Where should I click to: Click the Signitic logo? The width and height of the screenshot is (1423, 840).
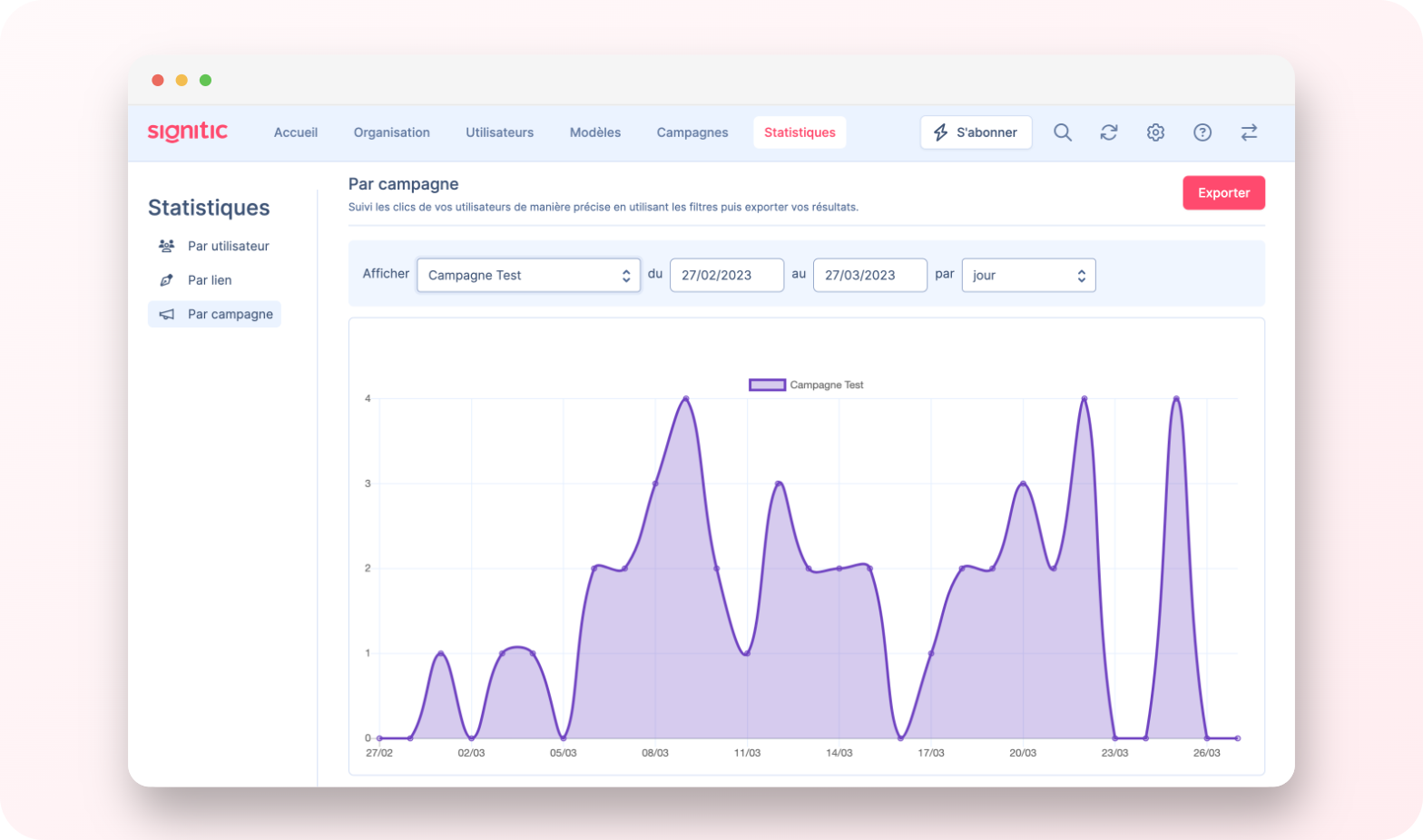click(x=188, y=132)
